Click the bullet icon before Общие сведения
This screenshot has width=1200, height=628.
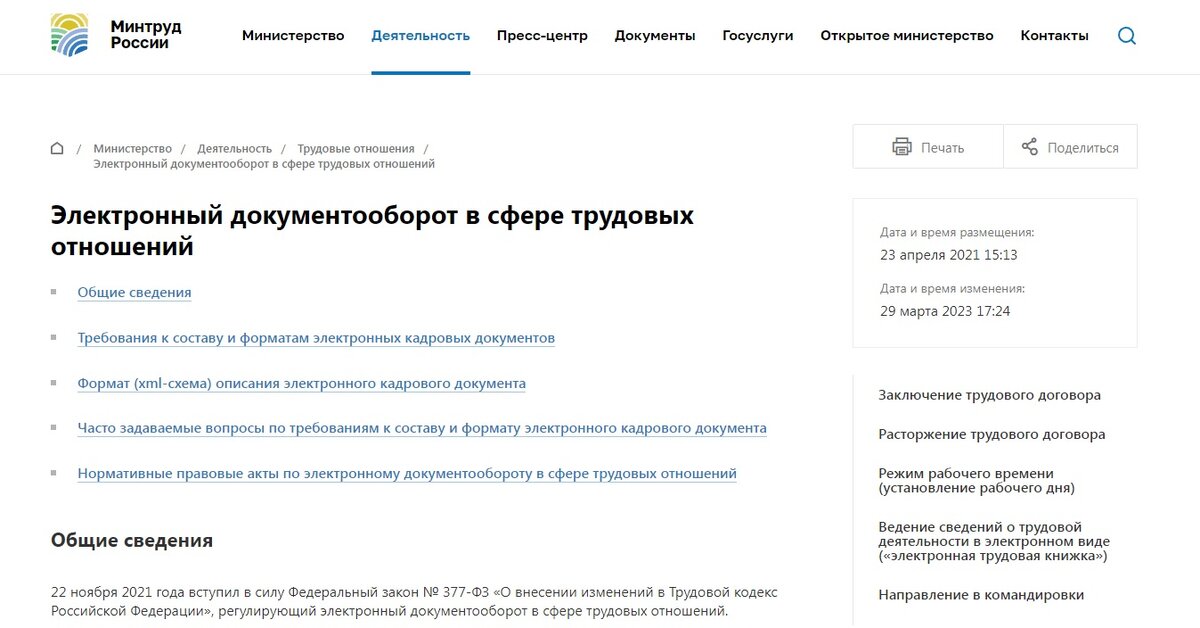55,290
